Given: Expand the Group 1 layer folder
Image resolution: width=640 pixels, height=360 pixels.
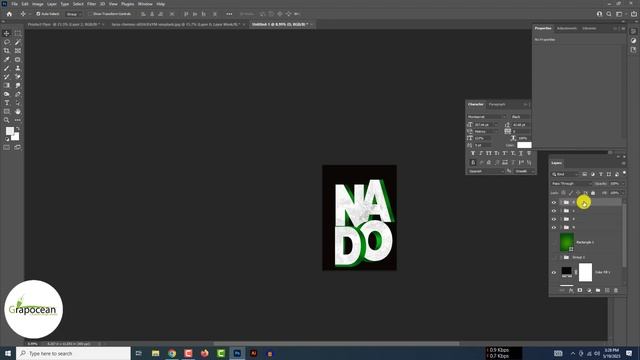Looking at the screenshot, I should coord(561,258).
